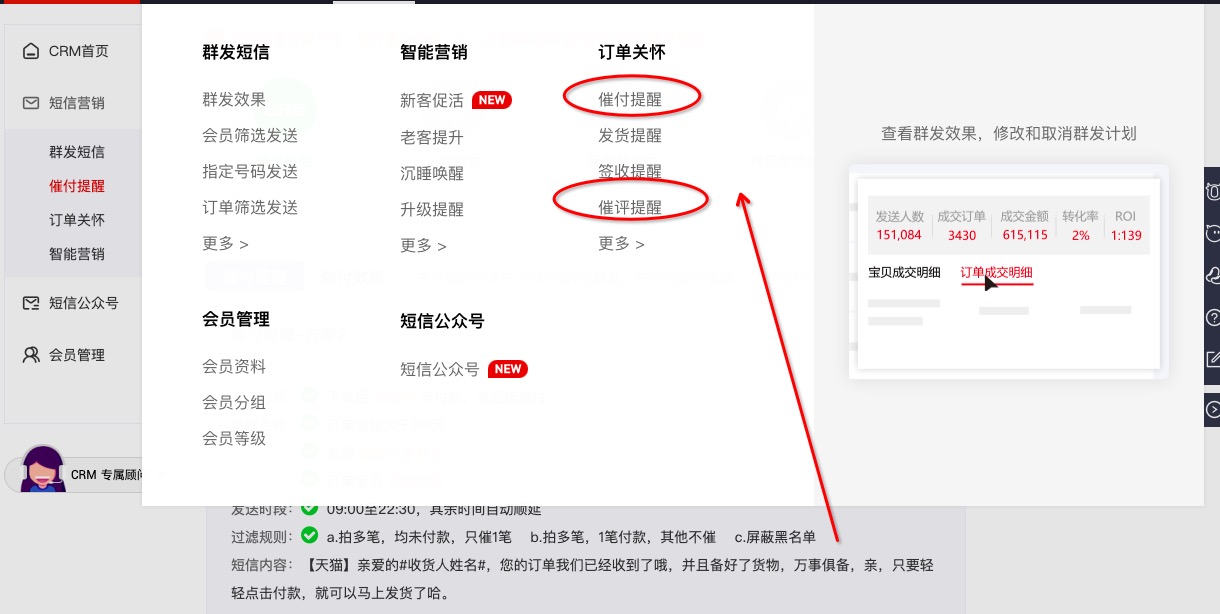Click 订单关怀 in left sidebar submenu
The width and height of the screenshot is (1220, 614).
point(77,220)
